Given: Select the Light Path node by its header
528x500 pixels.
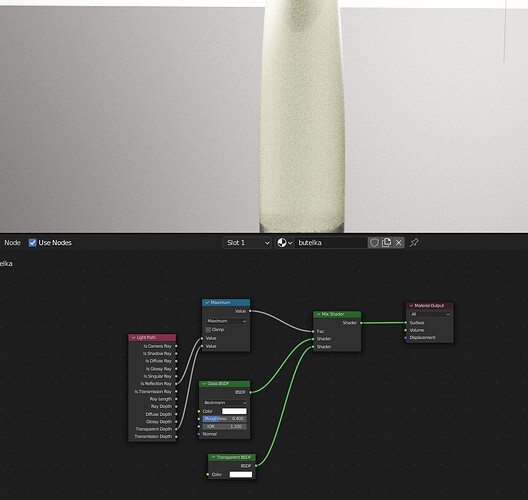Looking at the screenshot, I should pyautogui.click(x=152, y=337).
